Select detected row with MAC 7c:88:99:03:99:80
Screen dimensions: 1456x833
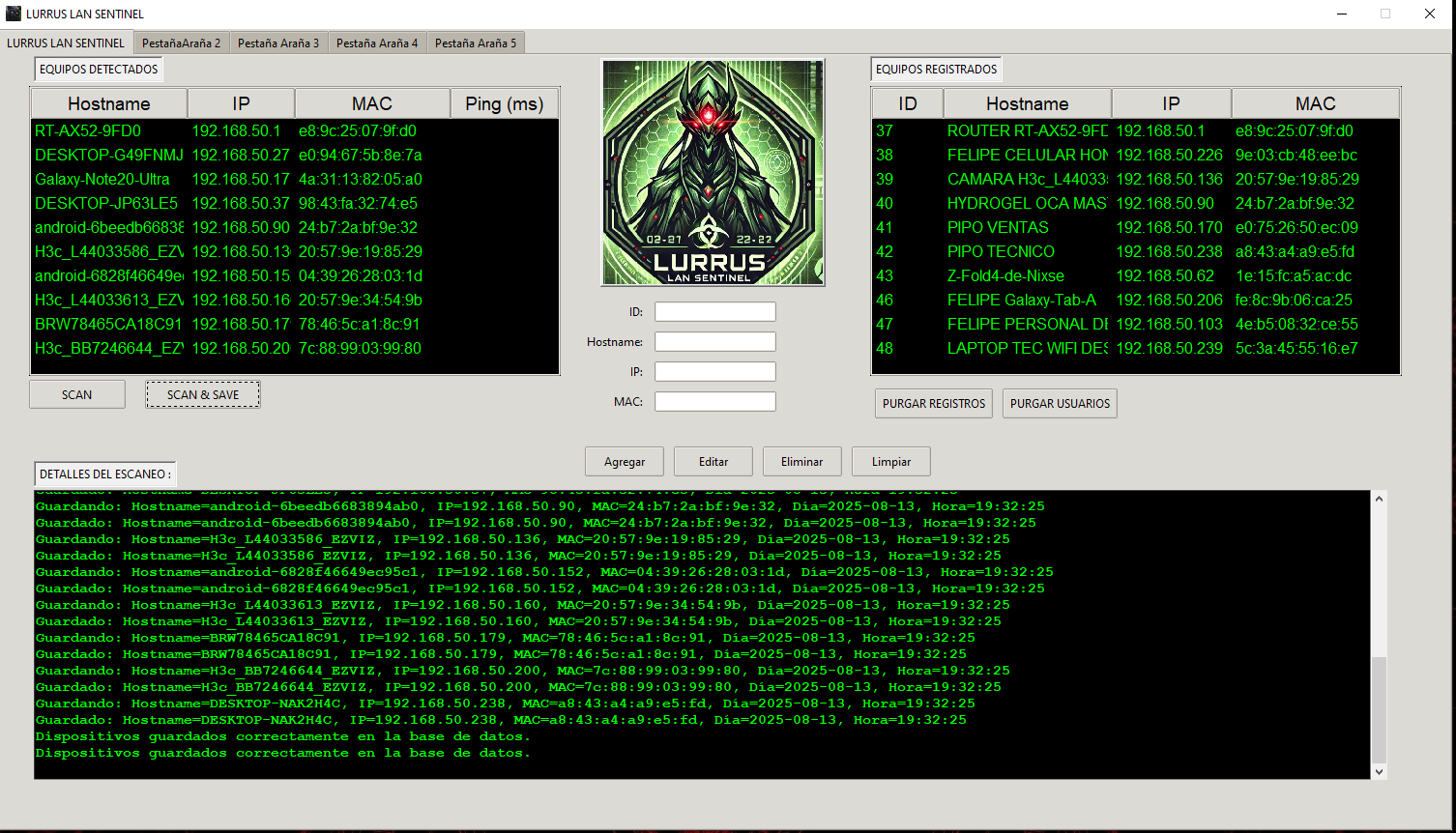[295, 348]
